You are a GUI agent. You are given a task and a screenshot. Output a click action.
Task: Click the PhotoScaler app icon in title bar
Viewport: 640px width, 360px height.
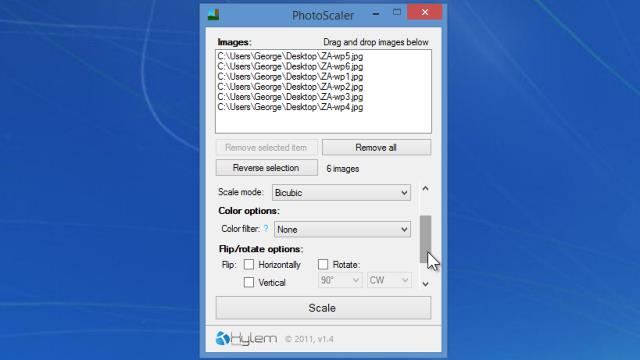point(213,15)
